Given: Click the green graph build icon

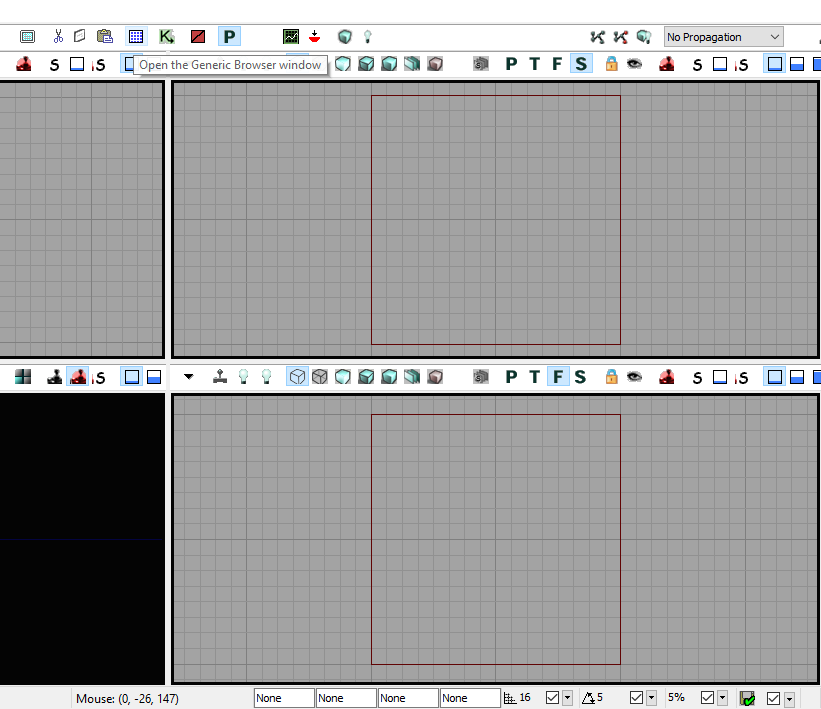Looking at the screenshot, I should 291,37.
